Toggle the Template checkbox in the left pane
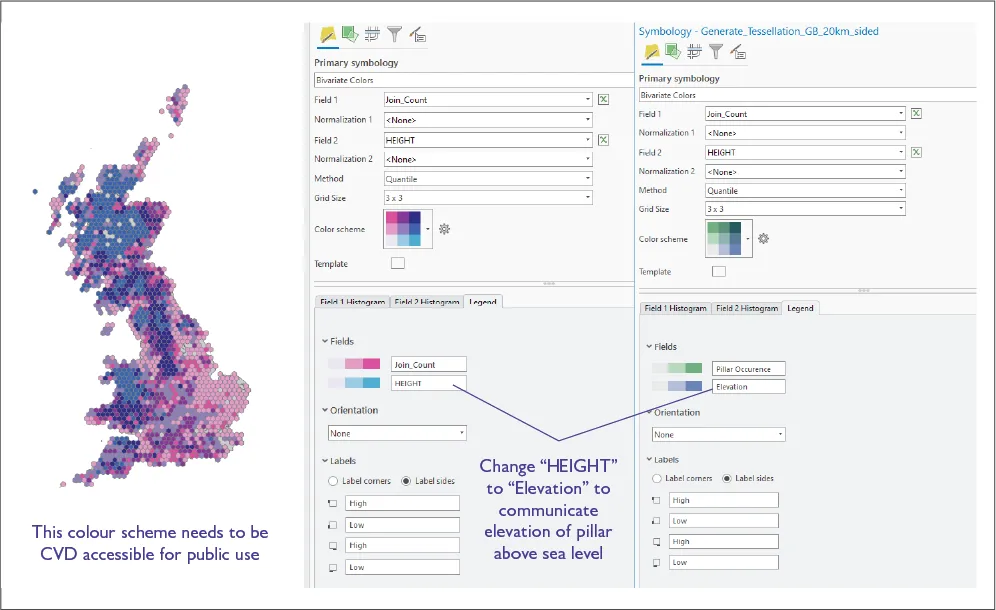 398,264
